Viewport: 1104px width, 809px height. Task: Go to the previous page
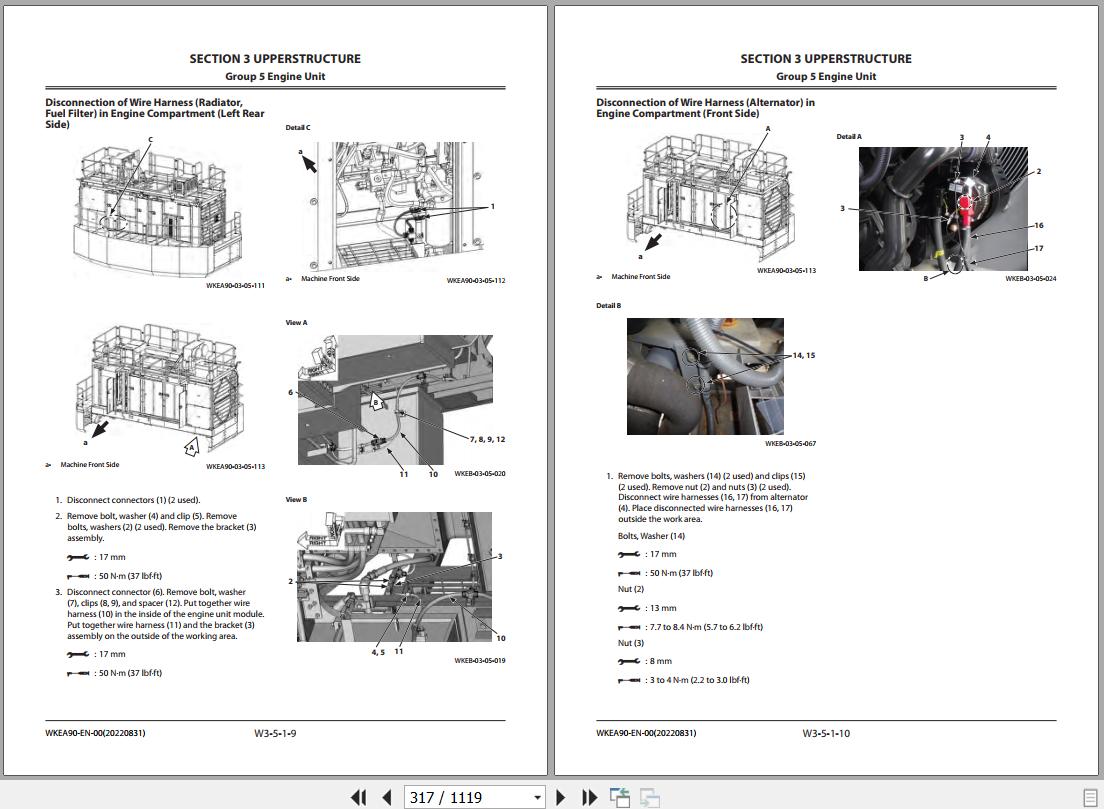point(387,797)
